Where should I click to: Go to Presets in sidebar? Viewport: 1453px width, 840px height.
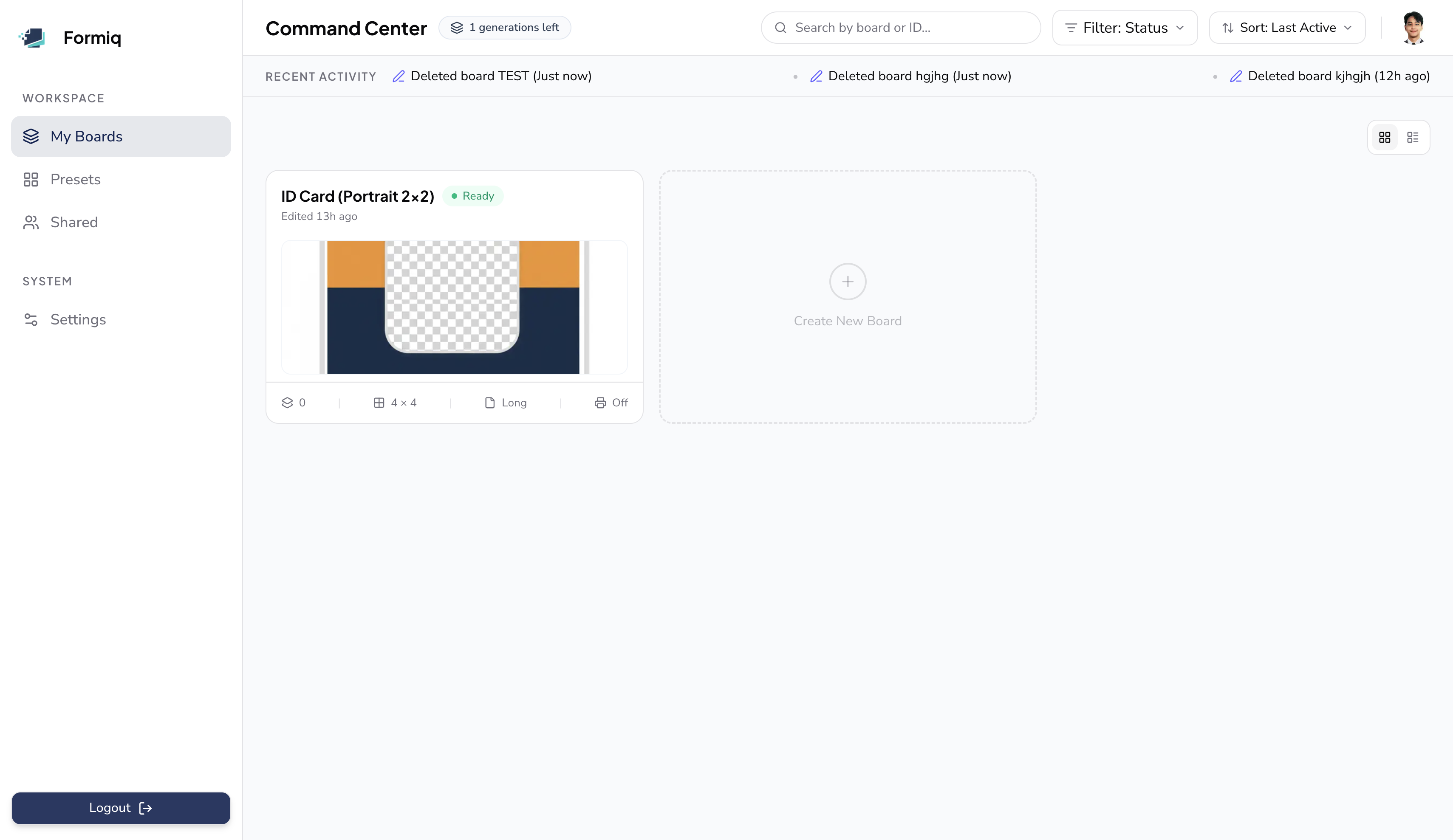[75, 179]
